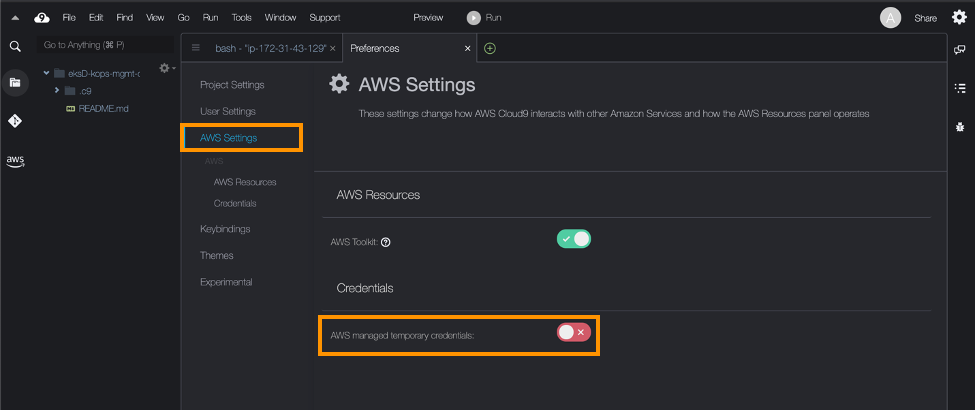Click the Share button
Viewport: 977px width, 410px height.
925,18
